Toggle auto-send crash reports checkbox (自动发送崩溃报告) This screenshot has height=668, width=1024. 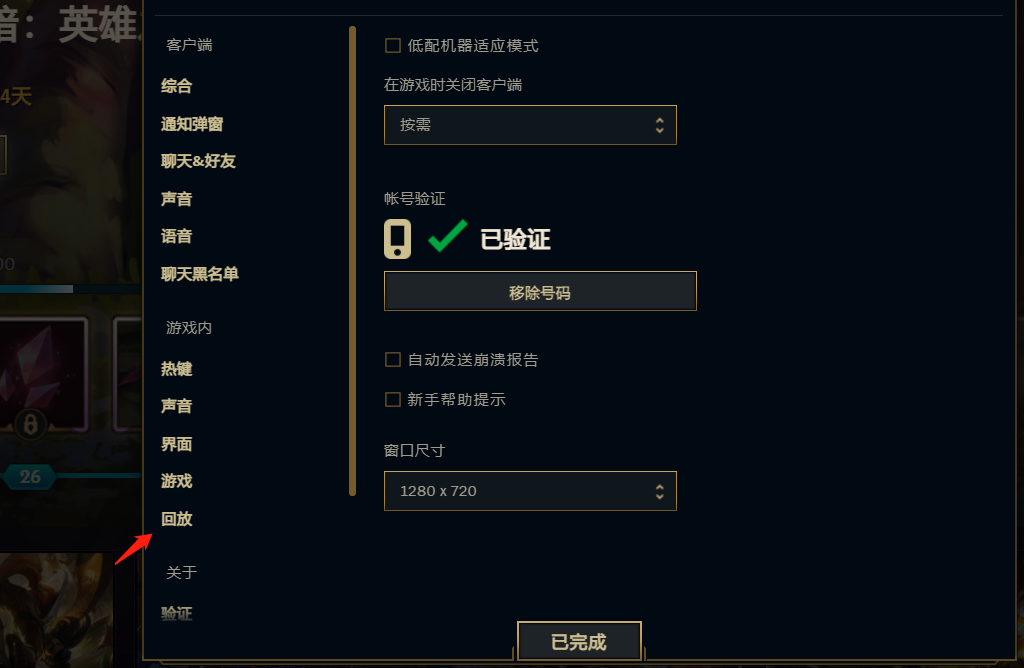click(x=393, y=360)
